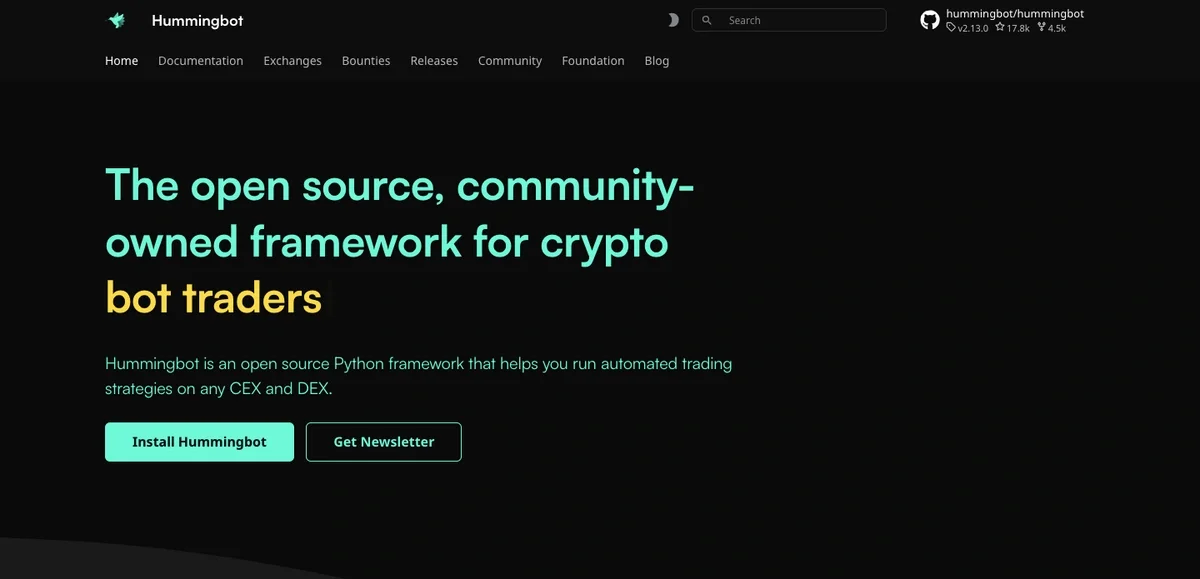Click the fork icon next to 4.5k
The height and width of the screenshot is (579, 1200).
pyautogui.click(x=1041, y=27)
